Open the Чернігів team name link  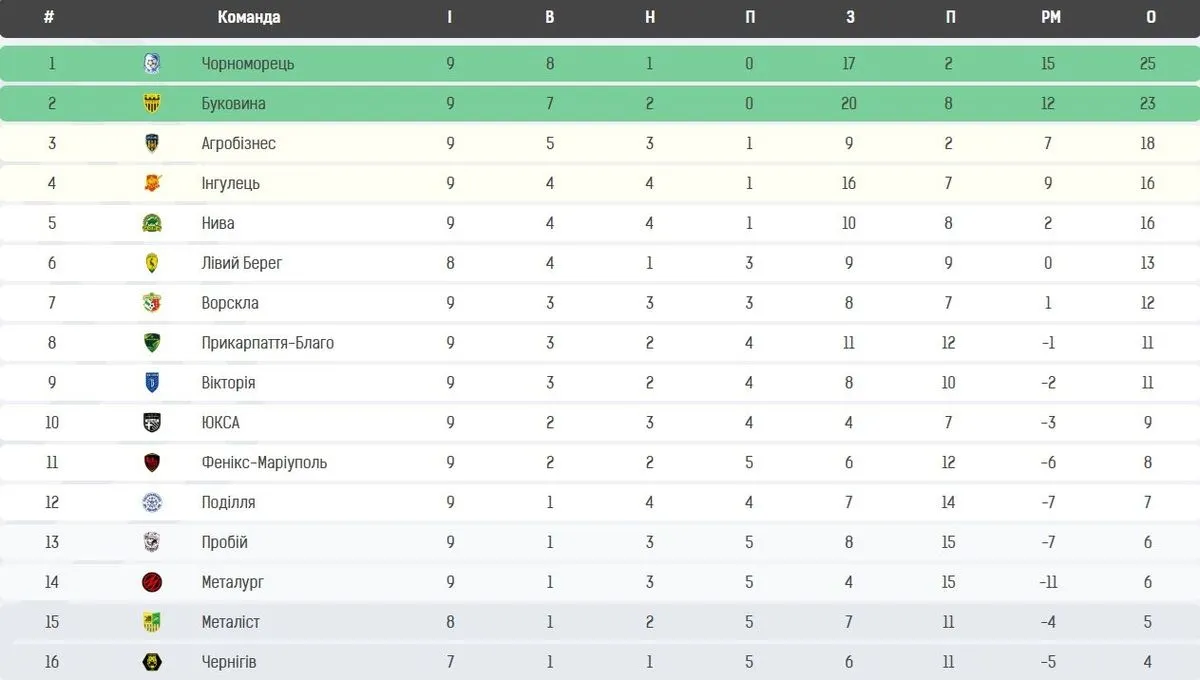229,662
